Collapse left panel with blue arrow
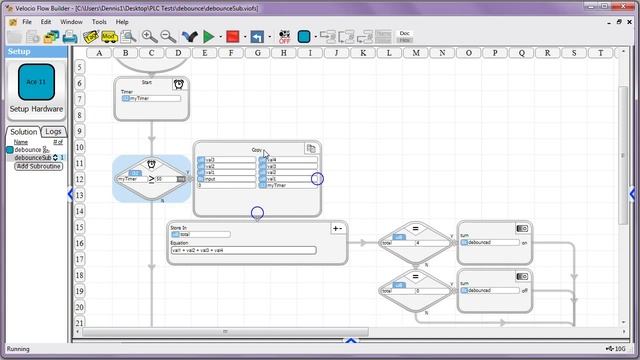 70,194
